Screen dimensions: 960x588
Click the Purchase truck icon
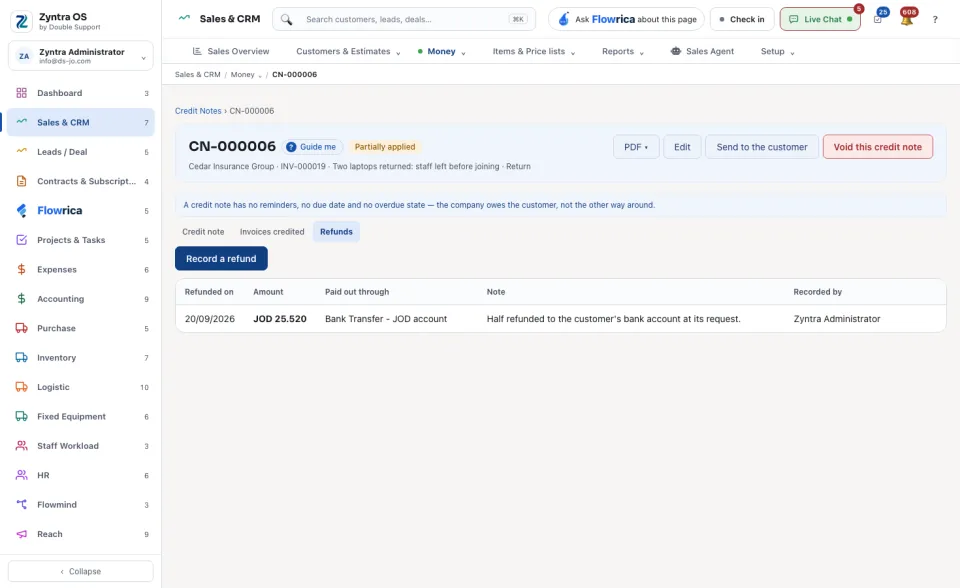tap(21, 328)
